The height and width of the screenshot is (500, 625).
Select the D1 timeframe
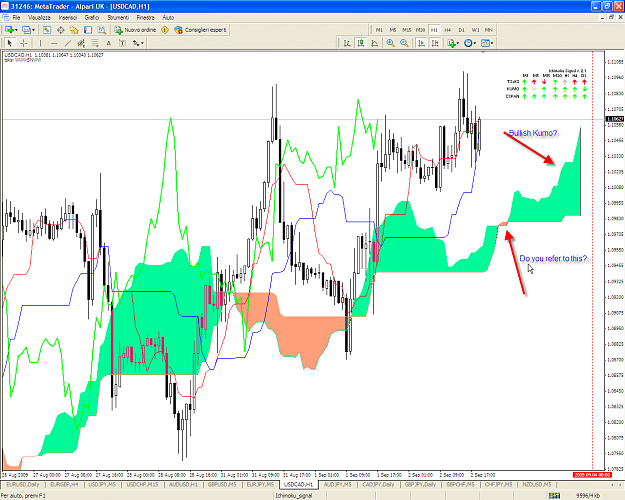[462, 30]
